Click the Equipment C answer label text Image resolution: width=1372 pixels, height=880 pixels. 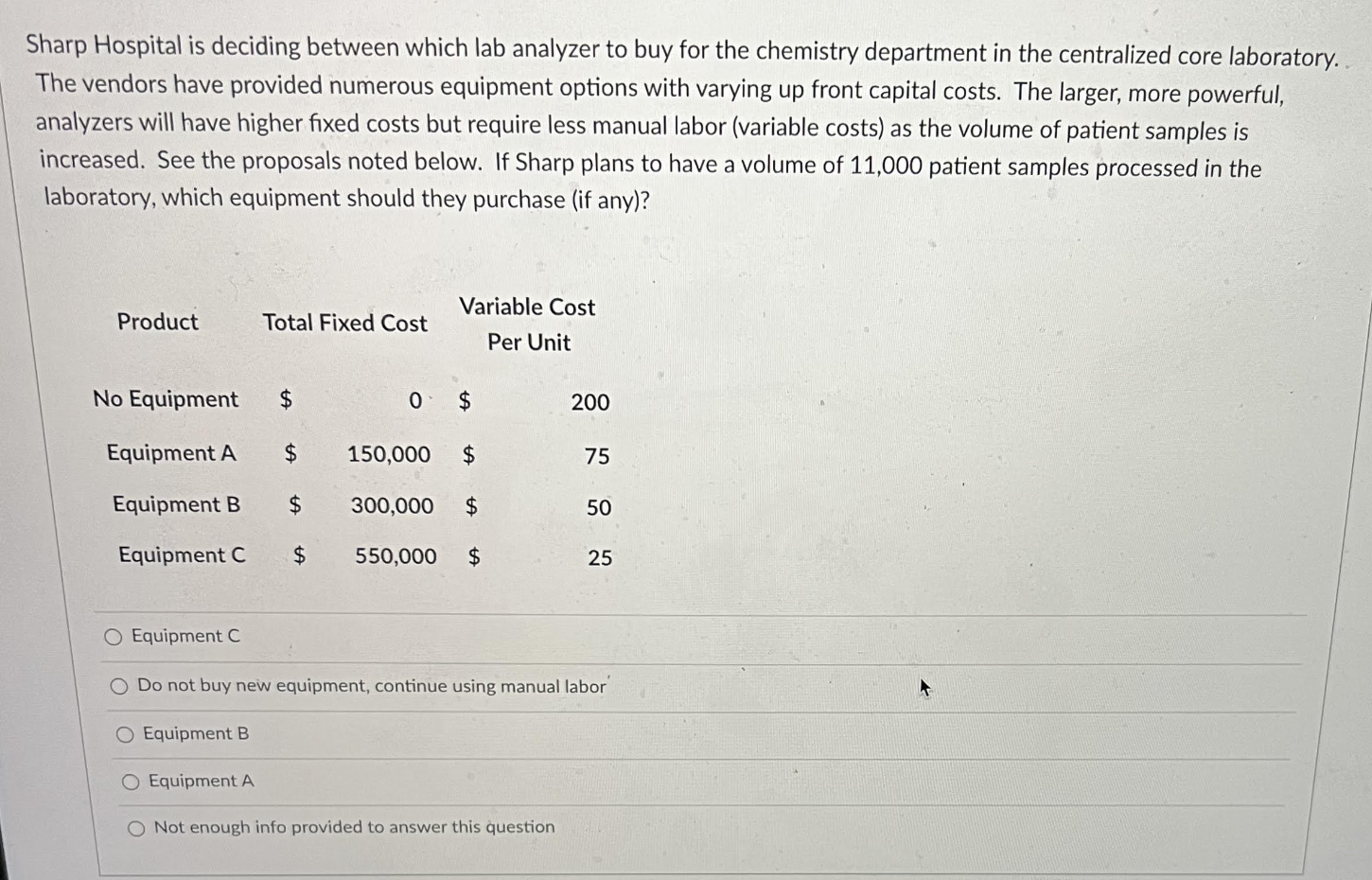click(185, 635)
